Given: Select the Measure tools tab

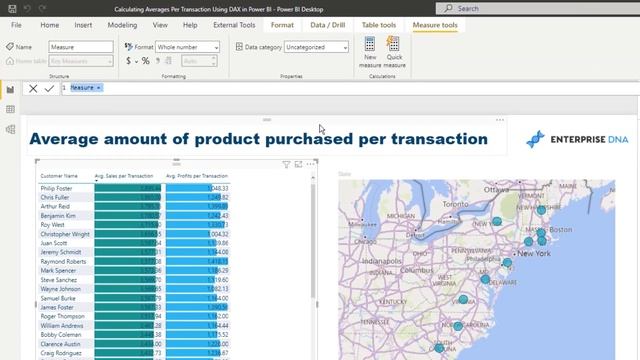Looking at the screenshot, I should pyautogui.click(x=435, y=25).
